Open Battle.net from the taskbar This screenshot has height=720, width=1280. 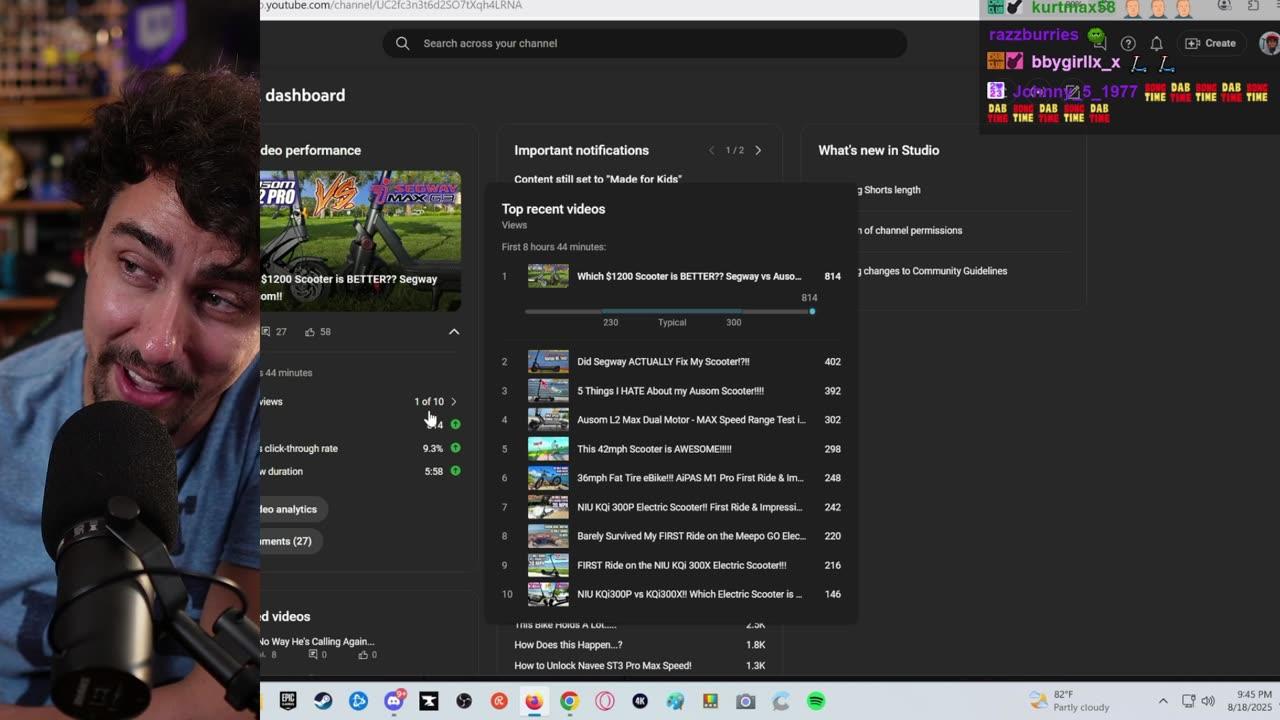click(x=358, y=702)
